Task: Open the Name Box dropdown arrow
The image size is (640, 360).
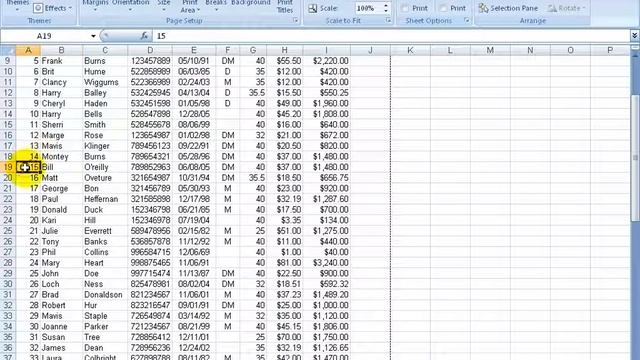Action: coord(93,36)
